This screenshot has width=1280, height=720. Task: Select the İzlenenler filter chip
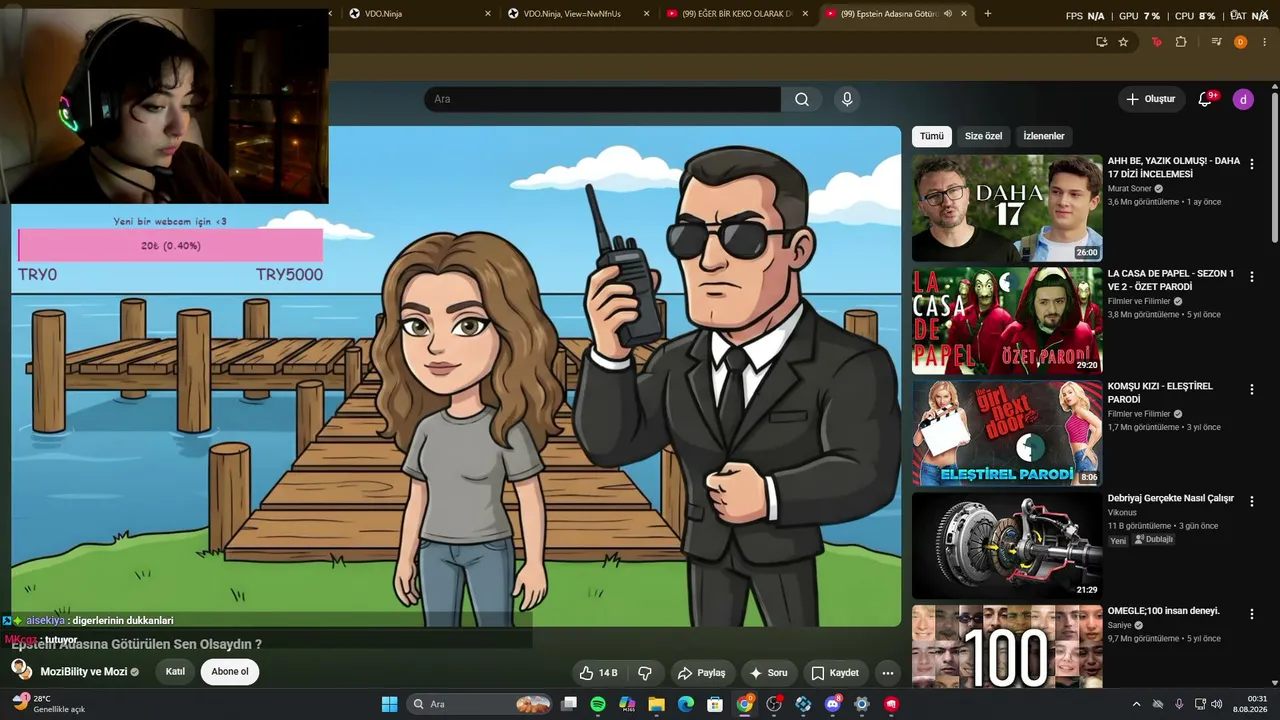[1044, 136]
